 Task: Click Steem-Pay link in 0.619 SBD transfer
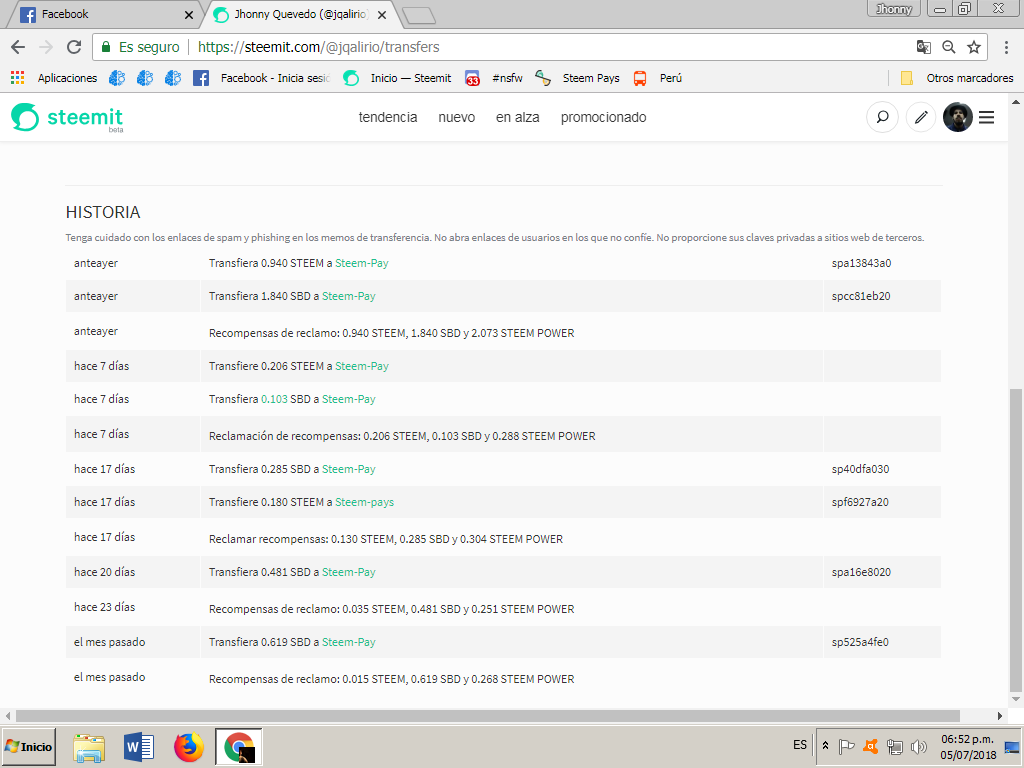pyautogui.click(x=349, y=642)
